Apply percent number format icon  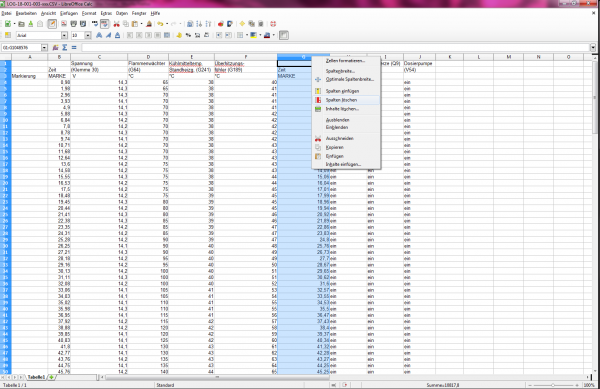click(188, 35)
